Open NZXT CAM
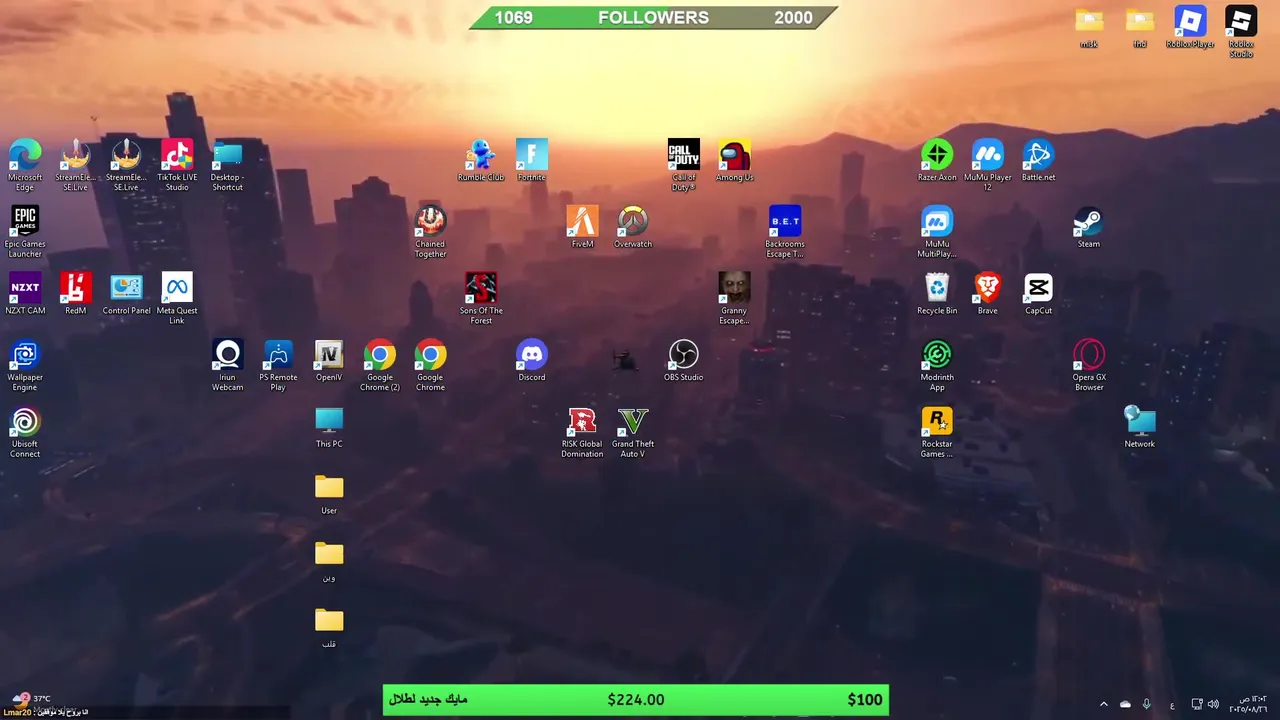This screenshot has width=1280, height=720. [x=25, y=294]
